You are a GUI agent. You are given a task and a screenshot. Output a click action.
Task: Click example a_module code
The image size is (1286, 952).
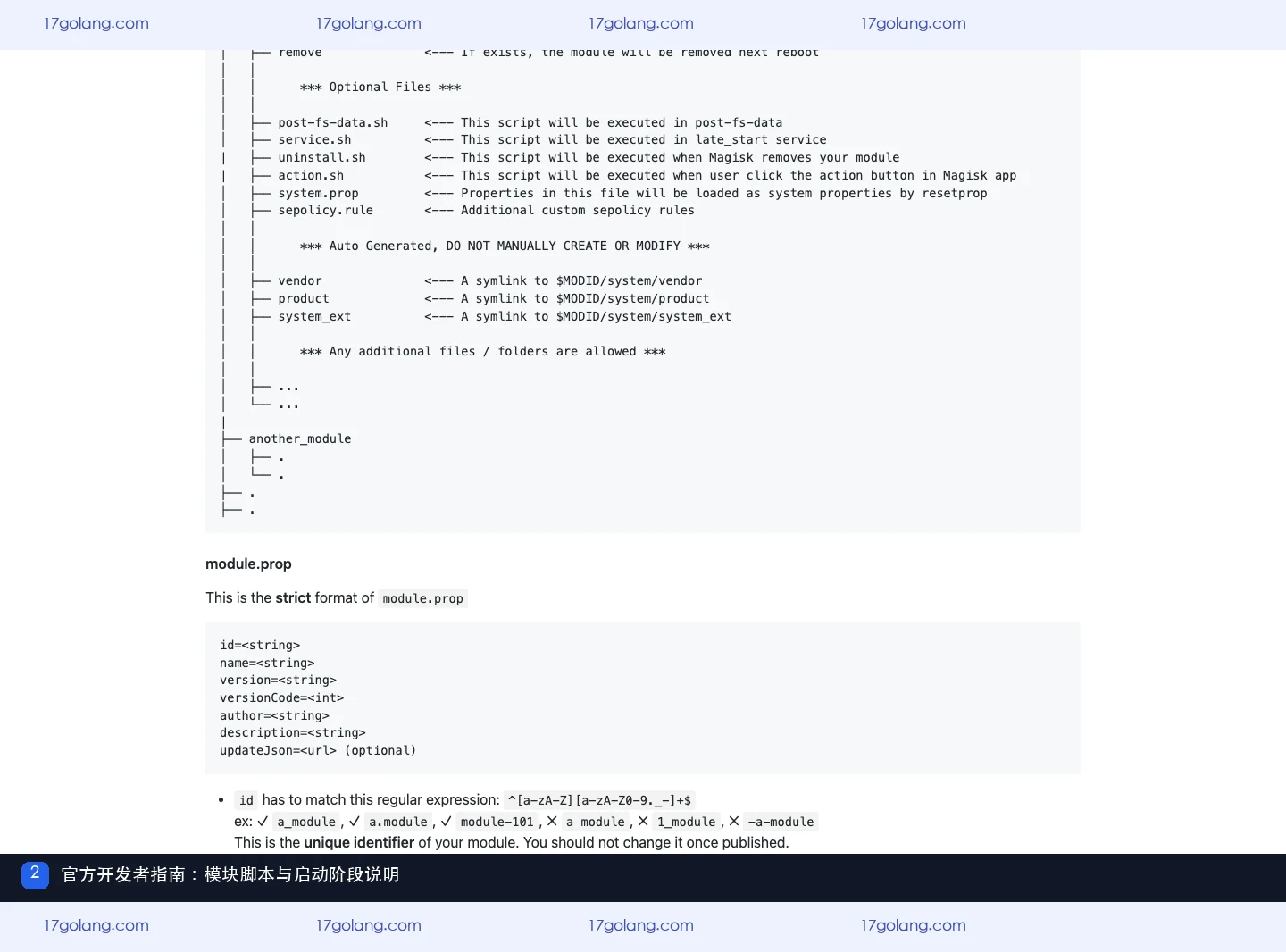point(306,822)
